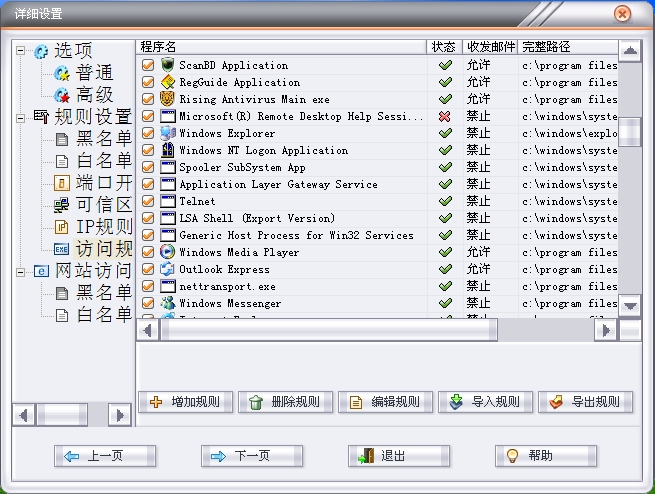The image size is (655, 494).
Task: Click the Windows NT Logon Application icon
Action: 168,150
